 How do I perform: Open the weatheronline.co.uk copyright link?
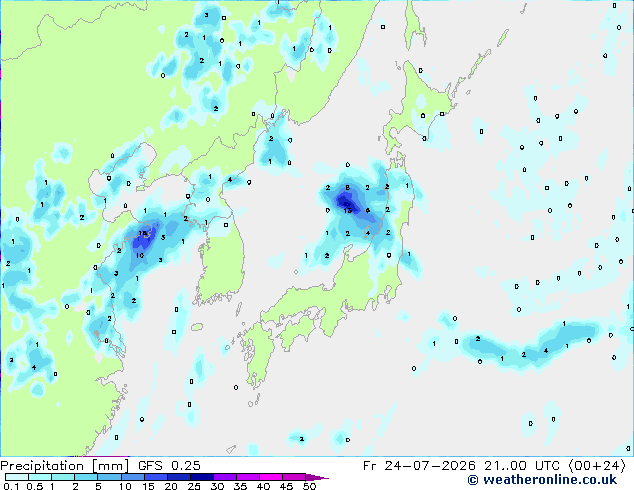click(542, 480)
